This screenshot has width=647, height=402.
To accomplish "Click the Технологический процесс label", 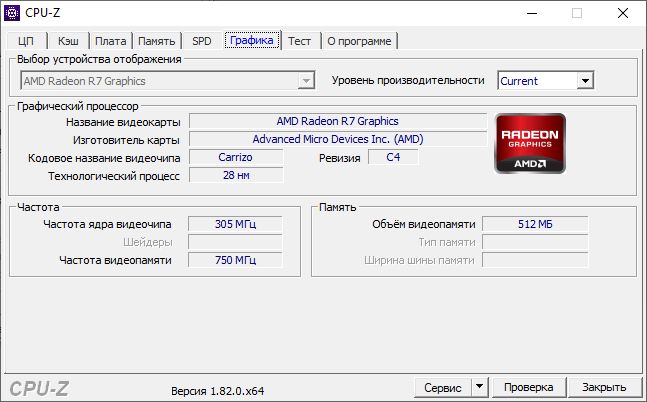I will [x=114, y=176].
